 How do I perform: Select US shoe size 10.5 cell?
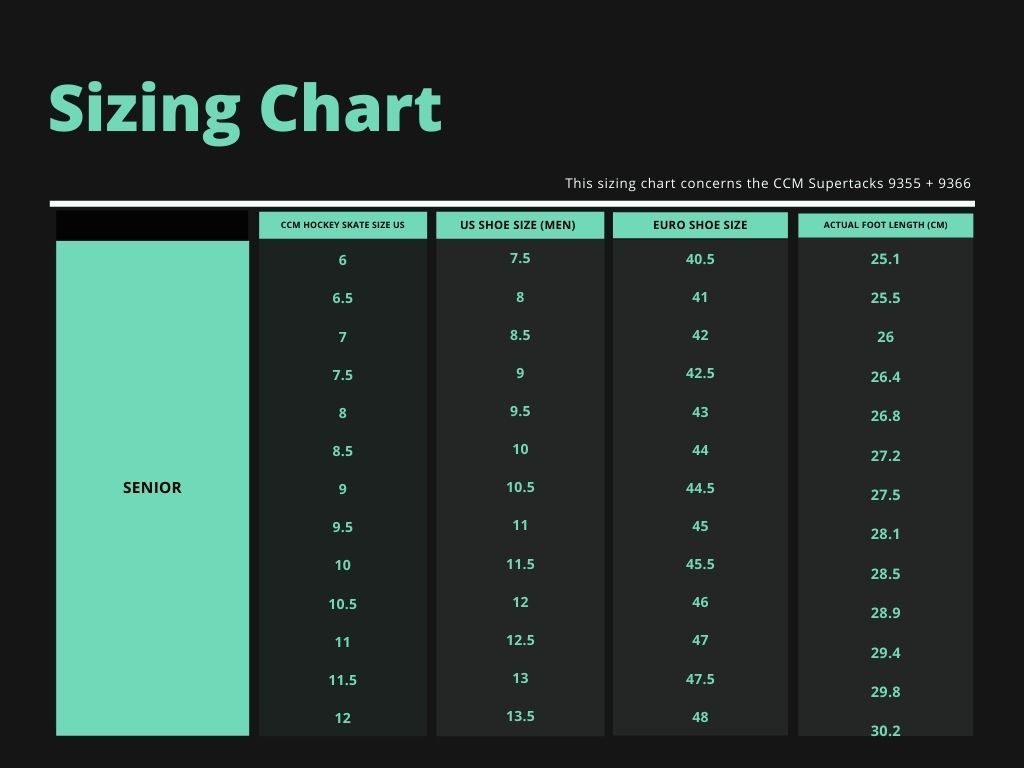pos(520,487)
